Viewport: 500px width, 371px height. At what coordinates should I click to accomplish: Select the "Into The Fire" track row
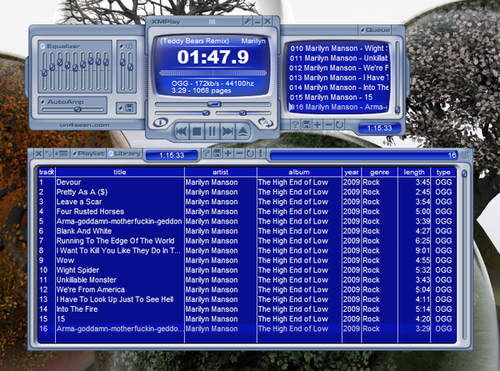(x=247, y=309)
